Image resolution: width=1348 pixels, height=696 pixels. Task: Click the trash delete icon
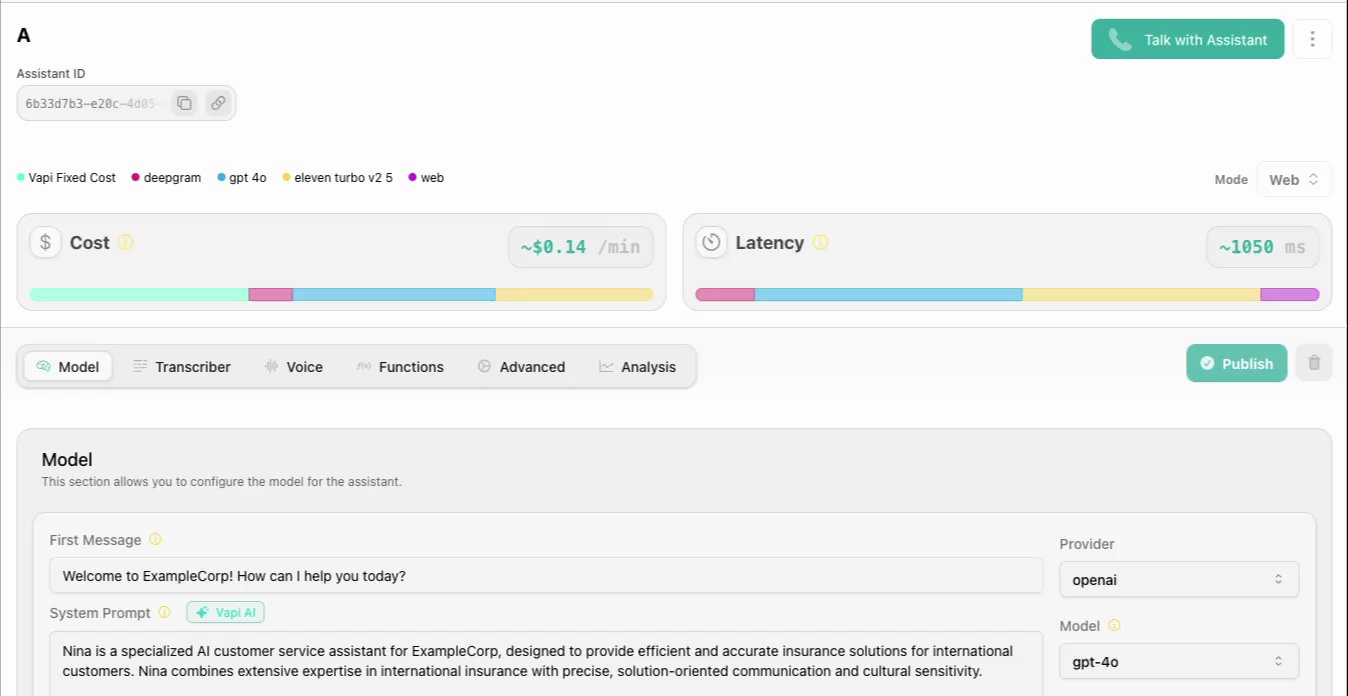point(1314,363)
